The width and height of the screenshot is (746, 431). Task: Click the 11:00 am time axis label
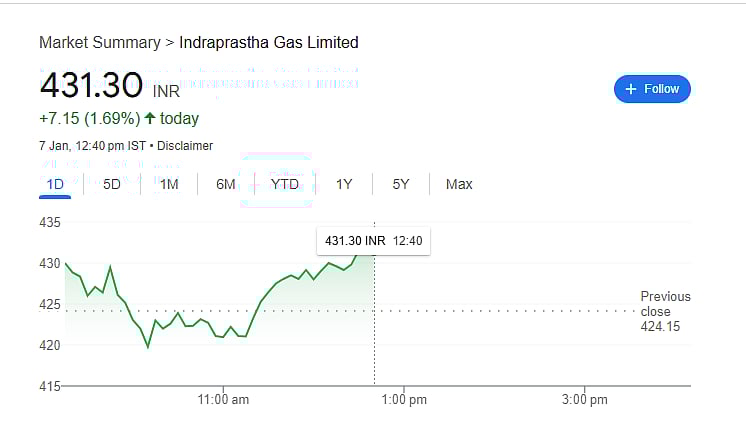click(224, 400)
